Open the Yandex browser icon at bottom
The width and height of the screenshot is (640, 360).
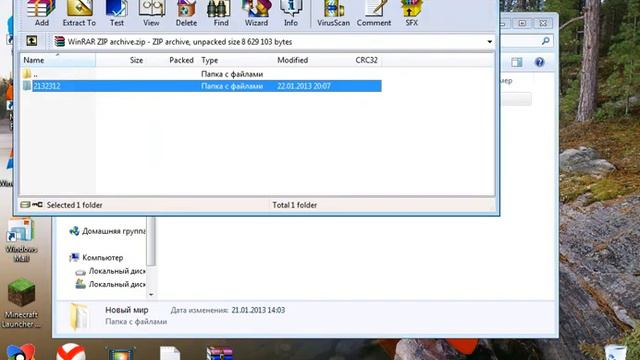click(71, 352)
